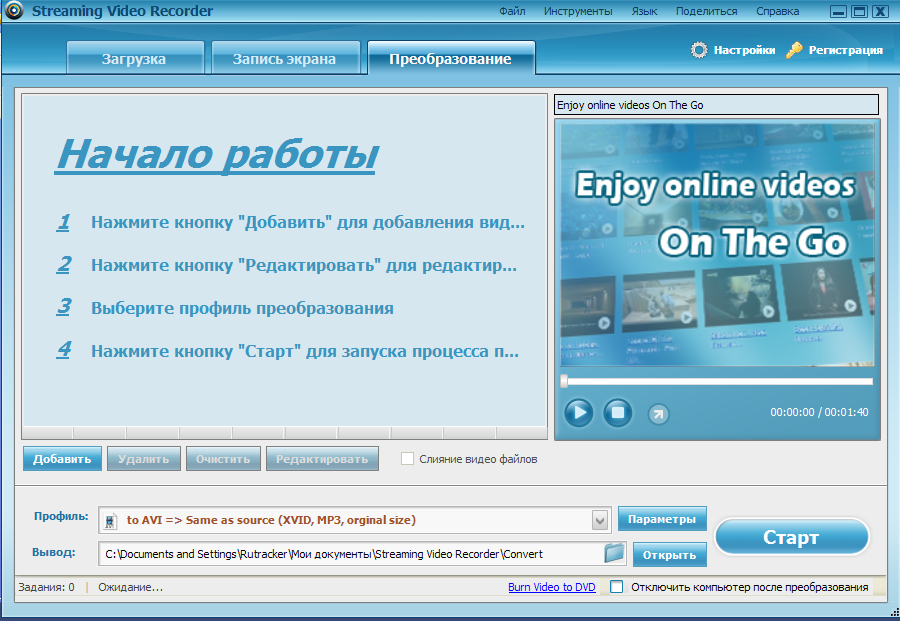900x621 pixels.
Task: Click the Добавить button
Action: (62, 459)
